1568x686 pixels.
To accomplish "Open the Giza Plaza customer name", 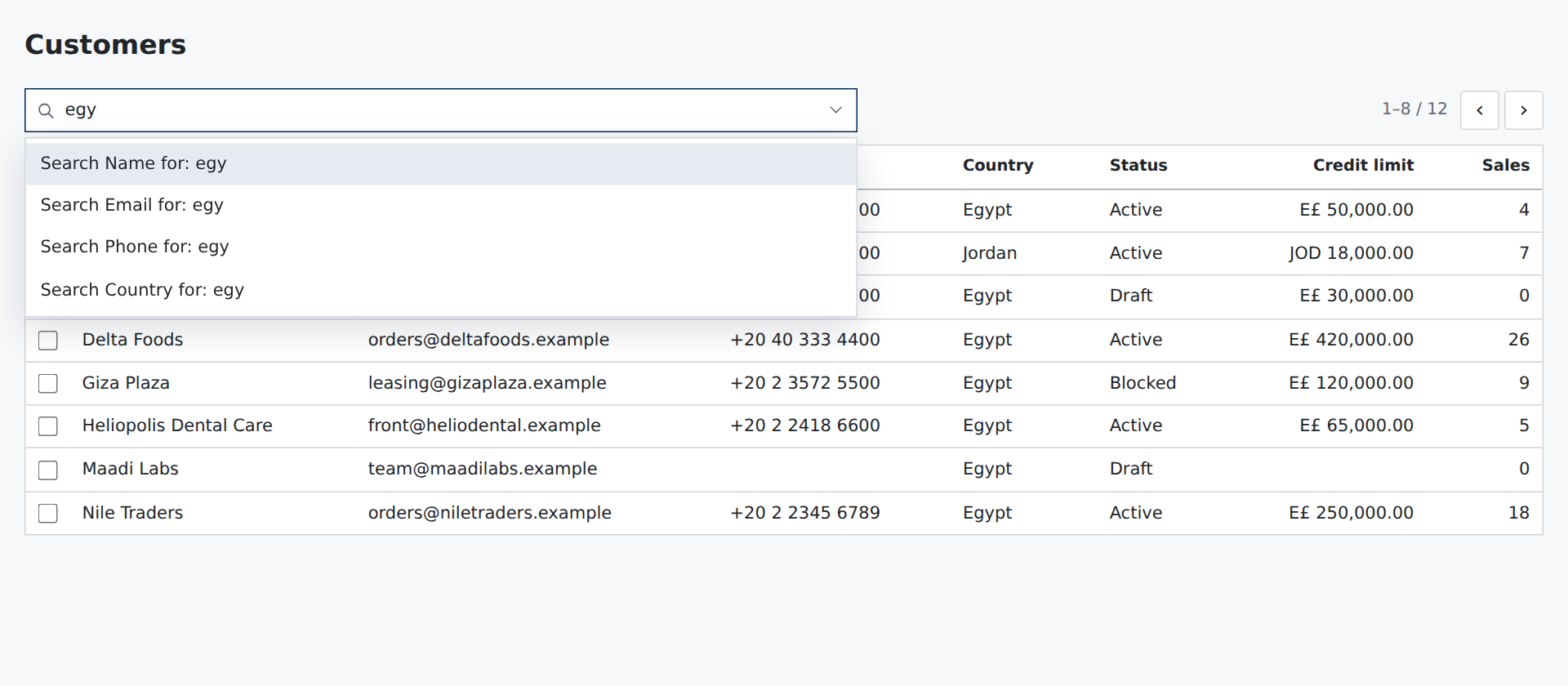I will pos(126,383).
